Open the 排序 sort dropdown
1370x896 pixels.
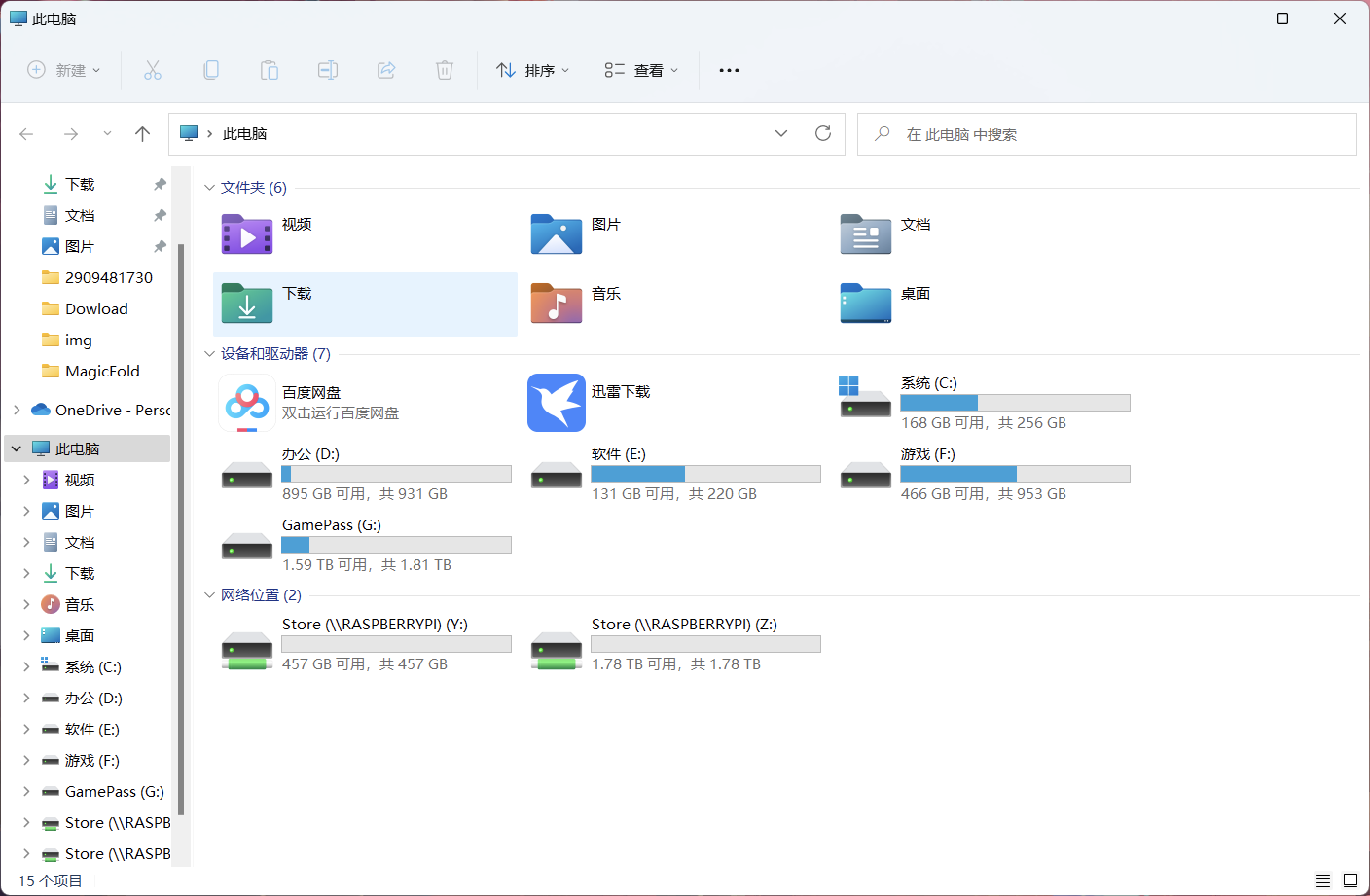click(533, 70)
